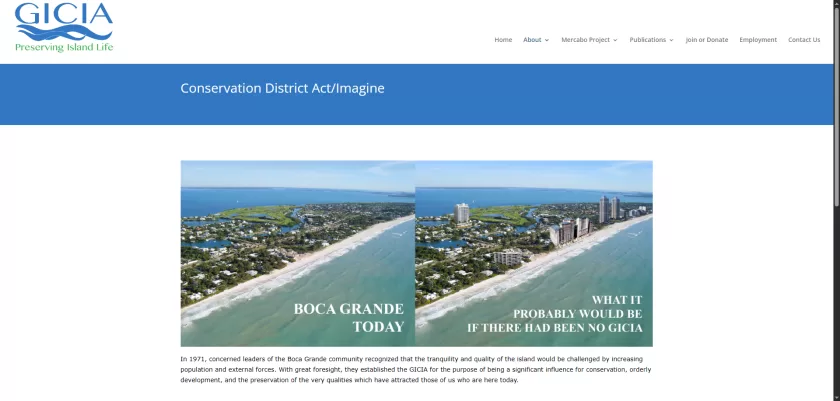Click the scrollbar up arrow
Image resolution: width=840 pixels, height=401 pixels.
pos(835,4)
